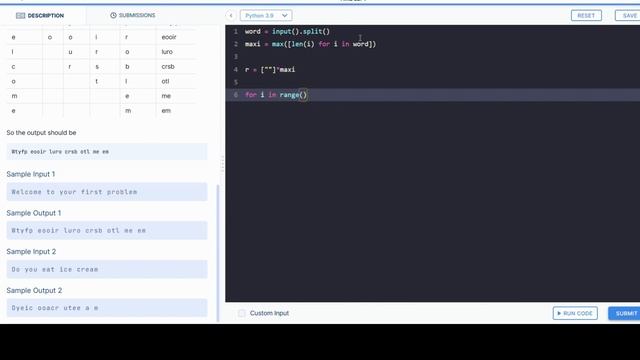Switch to the Description tab
The width and height of the screenshot is (640, 360).
point(40,16)
